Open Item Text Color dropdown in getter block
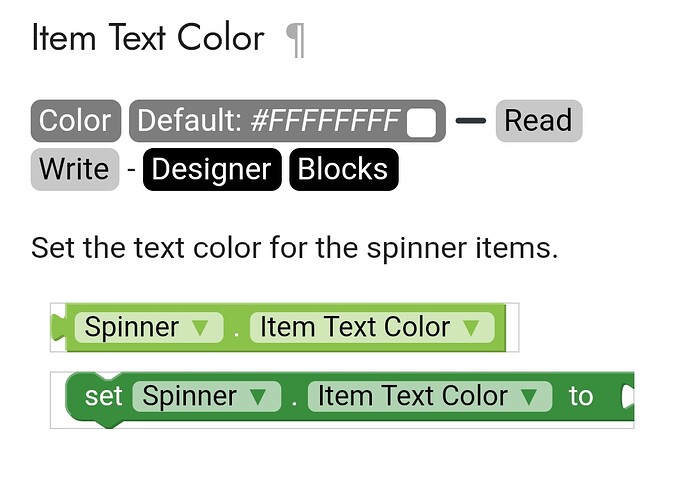The image size is (690, 489). tap(372, 327)
